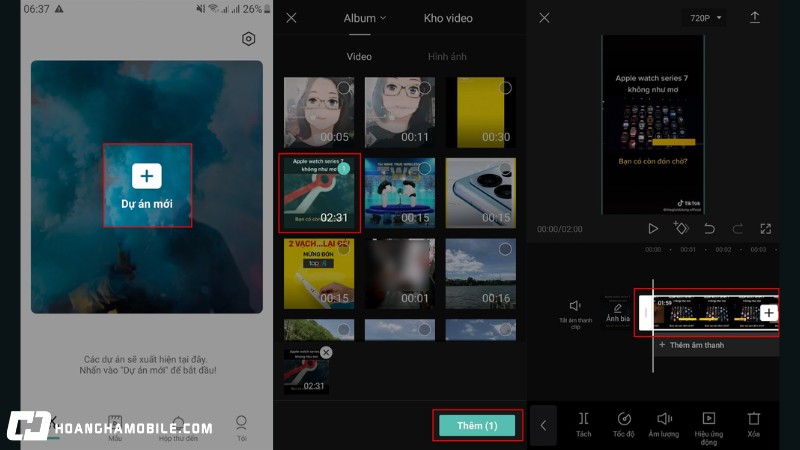Switch to the Hình ảnh tab
Viewport: 800px width, 450px height.
click(x=447, y=57)
